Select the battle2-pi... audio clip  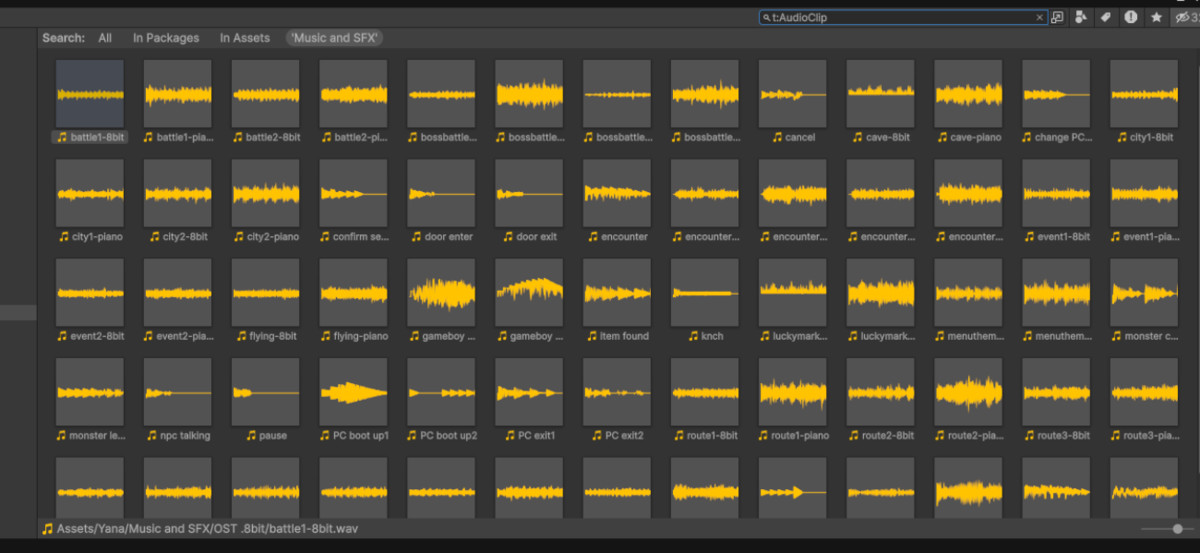pos(354,102)
